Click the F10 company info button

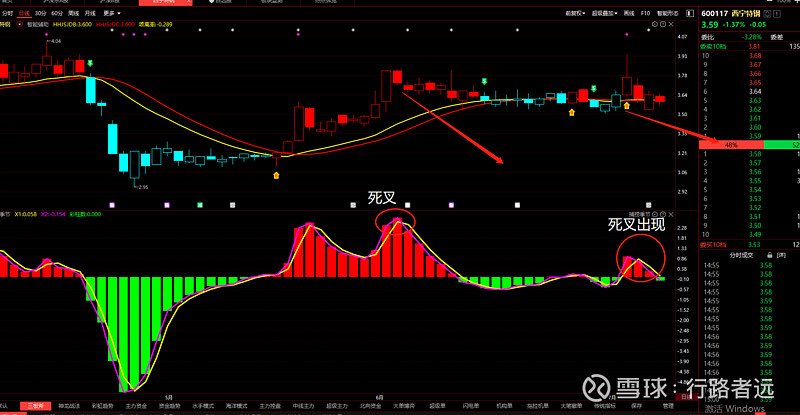point(645,16)
